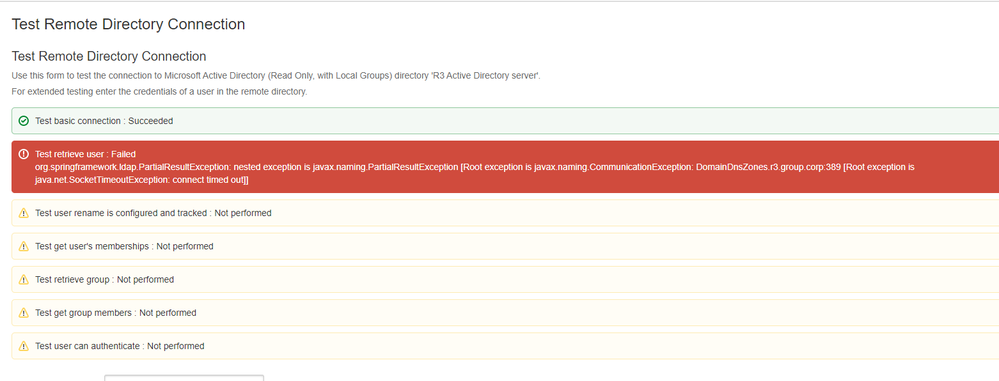Focus the input field below the test results
The height and width of the screenshot is (381, 999).
[184, 378]
